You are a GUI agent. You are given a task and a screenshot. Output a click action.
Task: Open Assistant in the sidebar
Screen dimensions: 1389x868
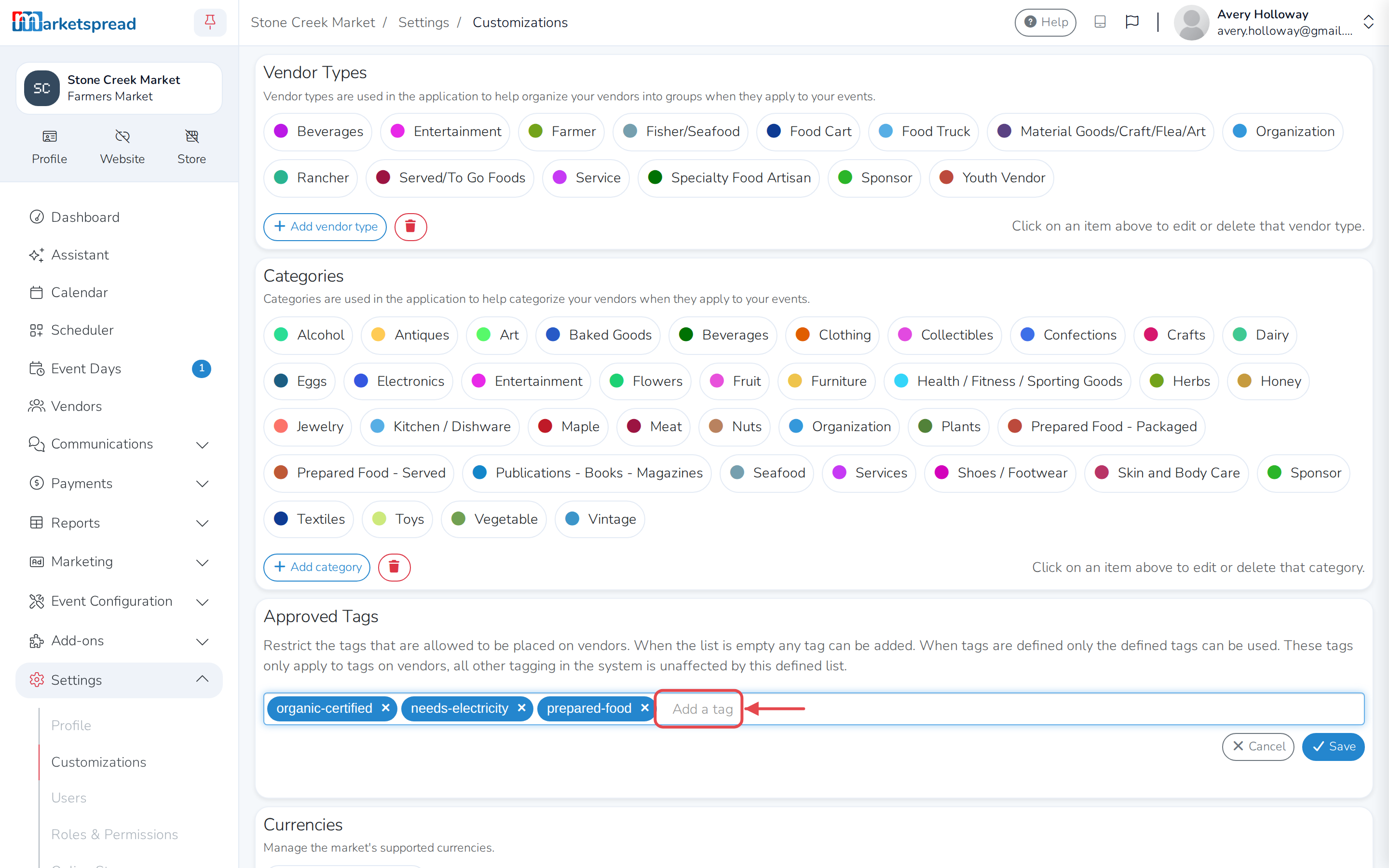pyautogui.click(x=120, y=255)
